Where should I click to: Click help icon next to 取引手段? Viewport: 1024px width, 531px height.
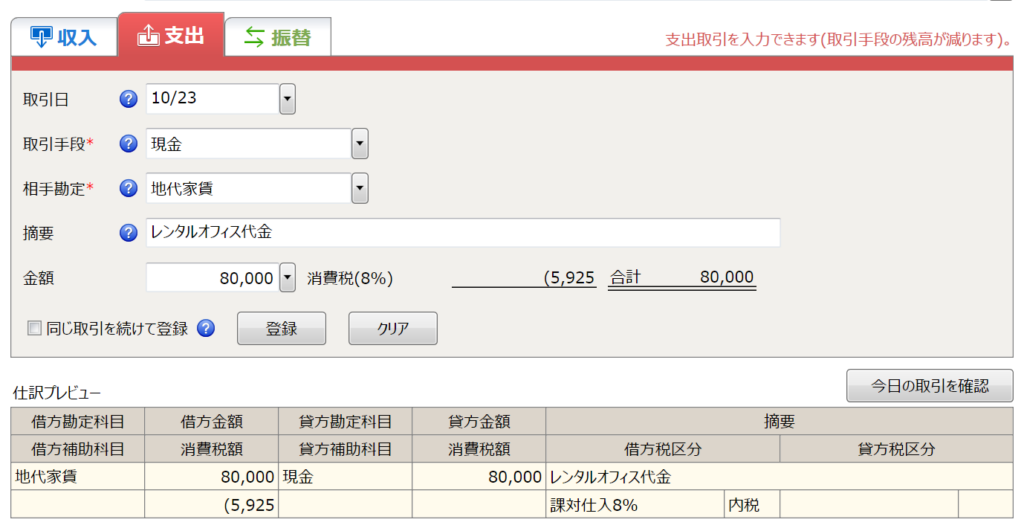click(129, 144)
